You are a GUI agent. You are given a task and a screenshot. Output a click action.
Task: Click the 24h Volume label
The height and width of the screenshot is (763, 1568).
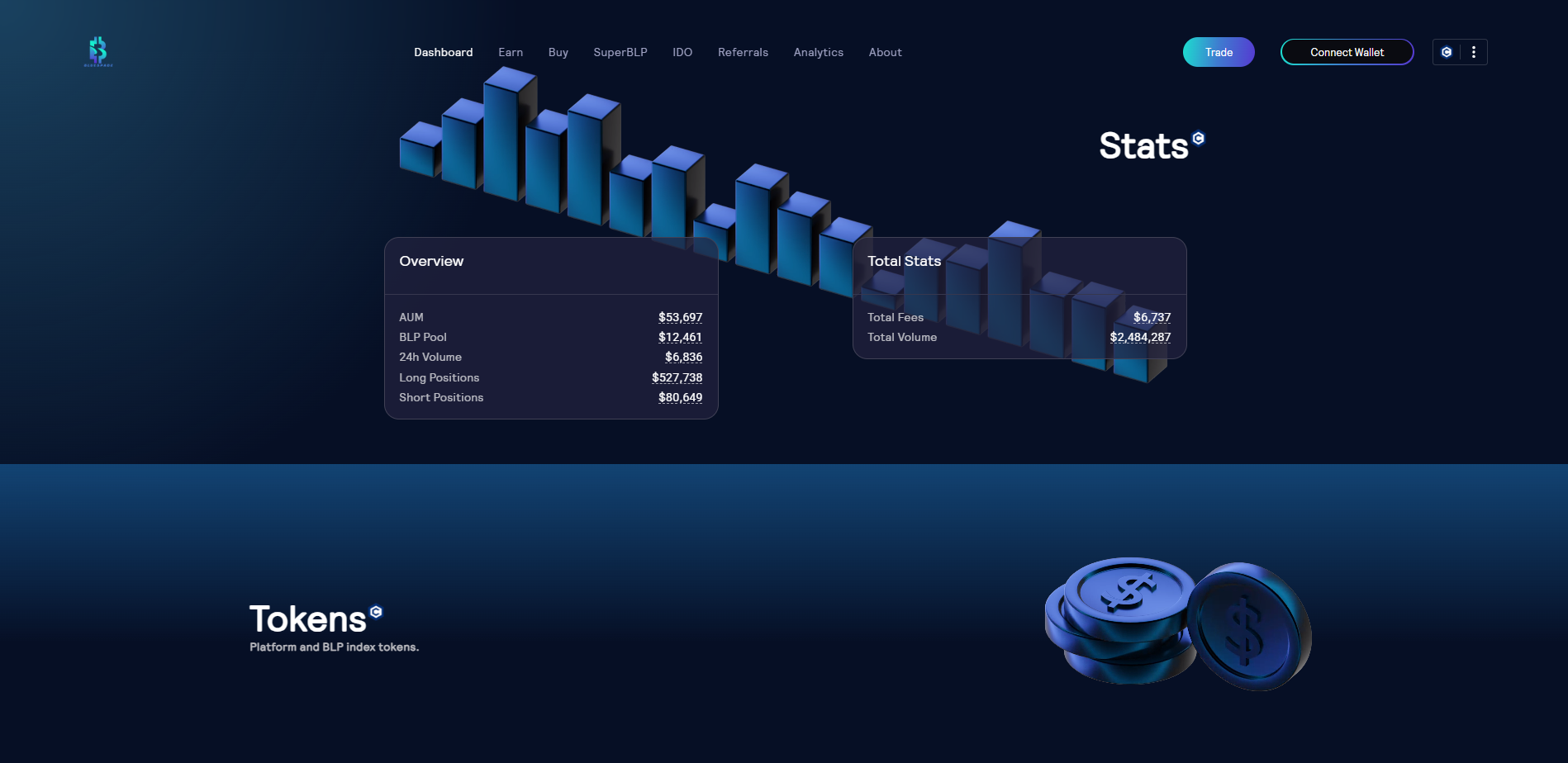(x=430, y=357)
